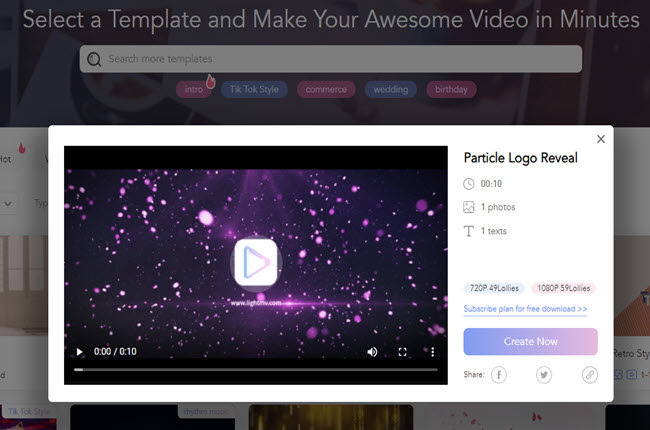Select the birthday tag

[x=451, y=90]
